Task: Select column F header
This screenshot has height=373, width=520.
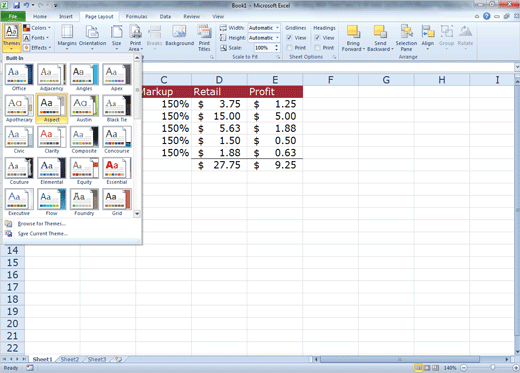Action: point(330,80)
